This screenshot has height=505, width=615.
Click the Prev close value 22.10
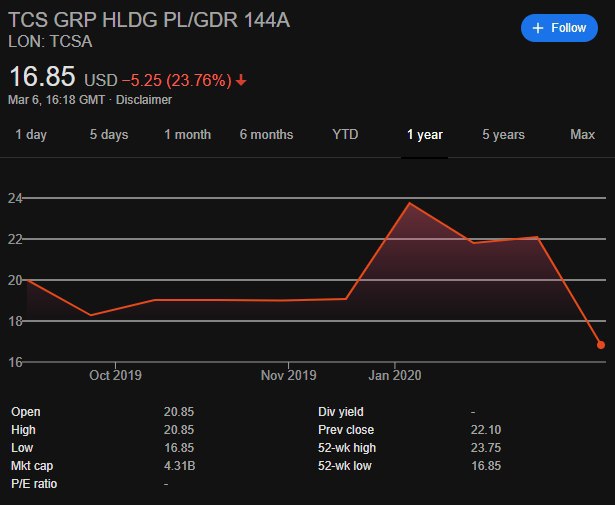coord(486,430)
